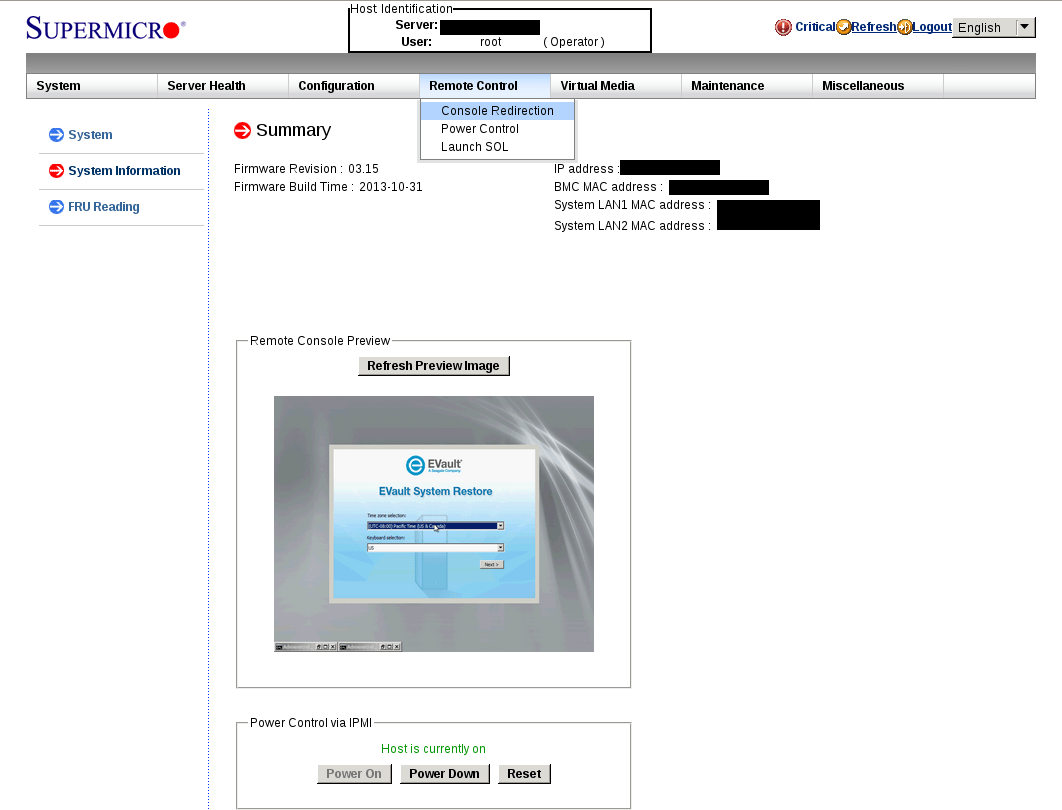Click the Firmware Revision 03.15 text
This screenshot has height=810, width=1062.
[x=306, y=169]
